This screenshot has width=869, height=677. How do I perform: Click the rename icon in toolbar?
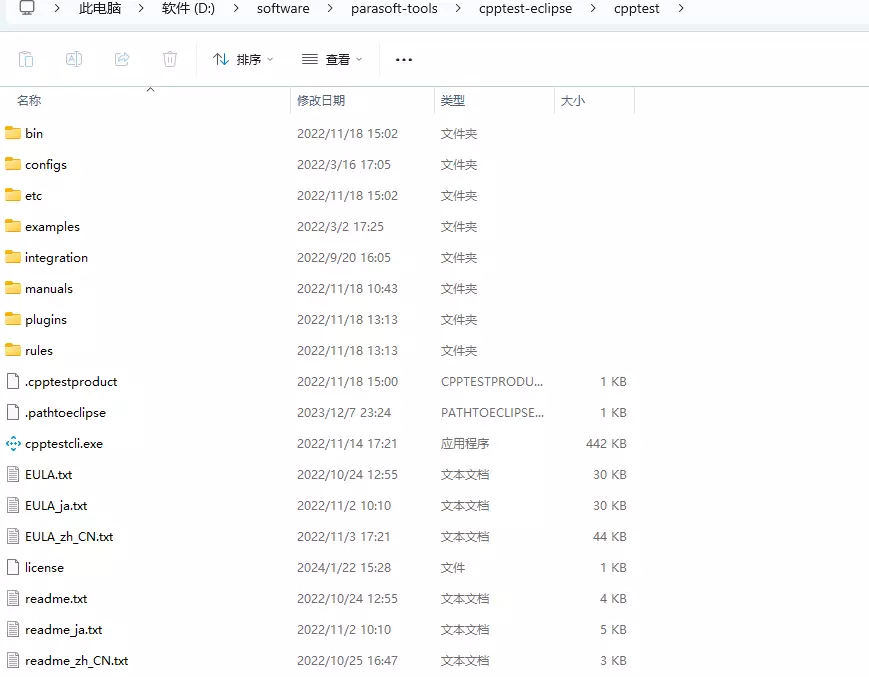point(74,59)
